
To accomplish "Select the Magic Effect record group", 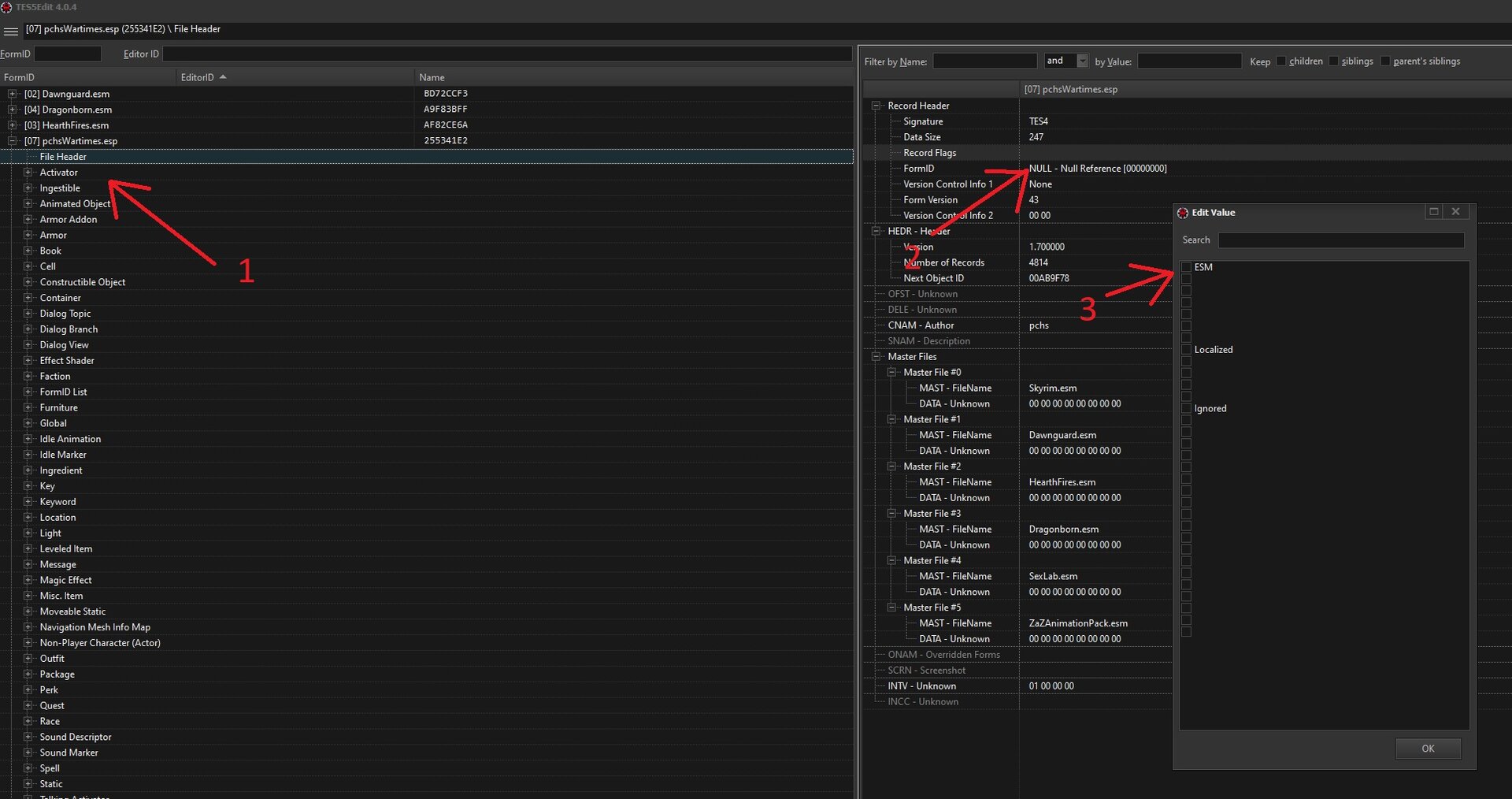I will tap(66, 580).
